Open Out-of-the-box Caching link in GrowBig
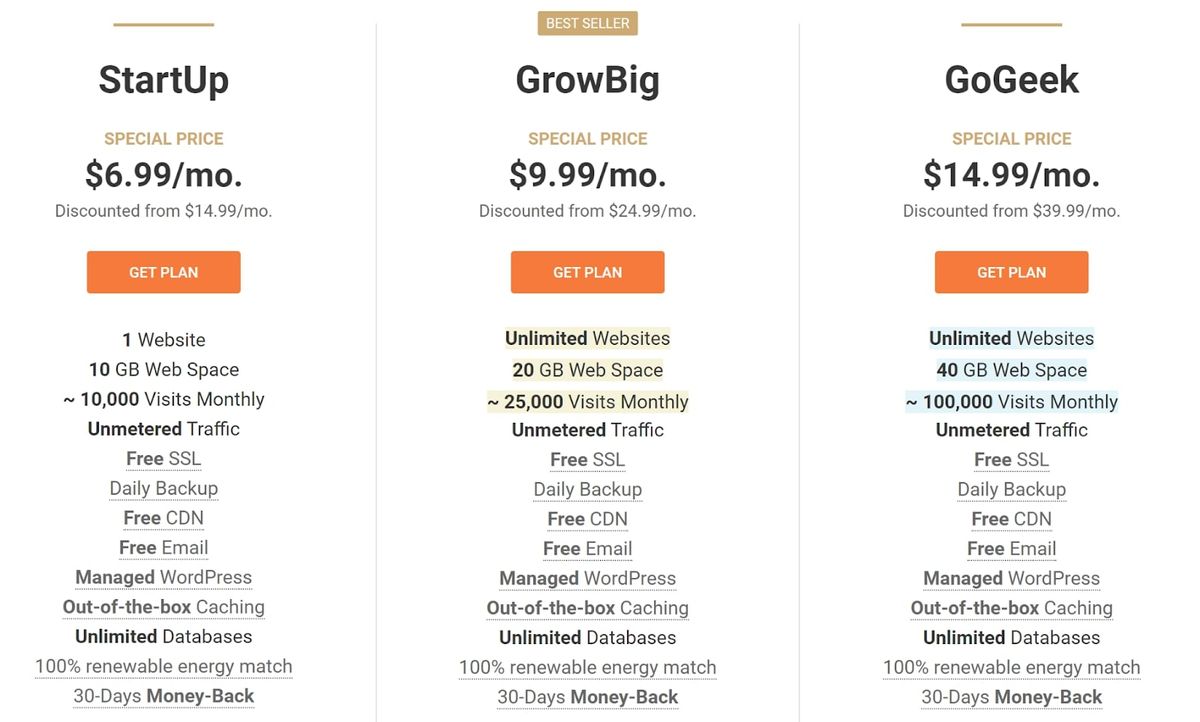1200x722 pixels. [587, 607]
